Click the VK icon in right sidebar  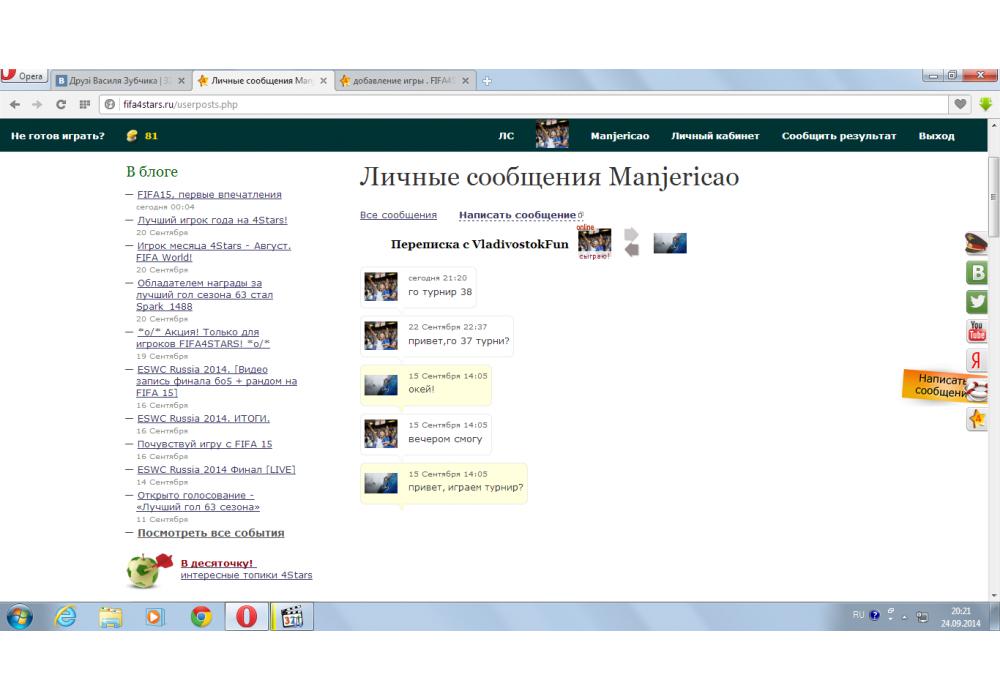pyautogui.click(x=977, y=273)
